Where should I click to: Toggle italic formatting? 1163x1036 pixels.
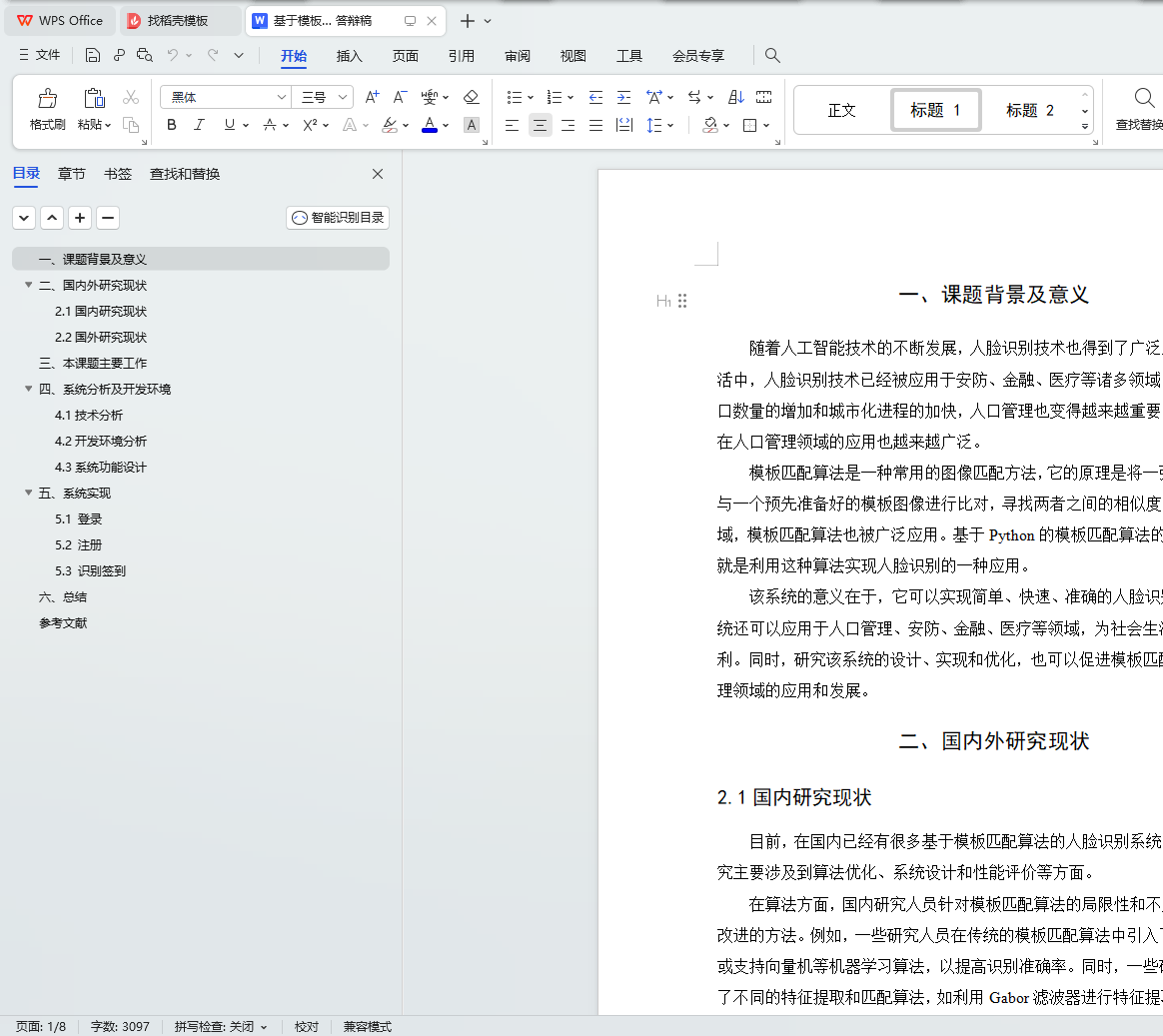click(199, 125)
